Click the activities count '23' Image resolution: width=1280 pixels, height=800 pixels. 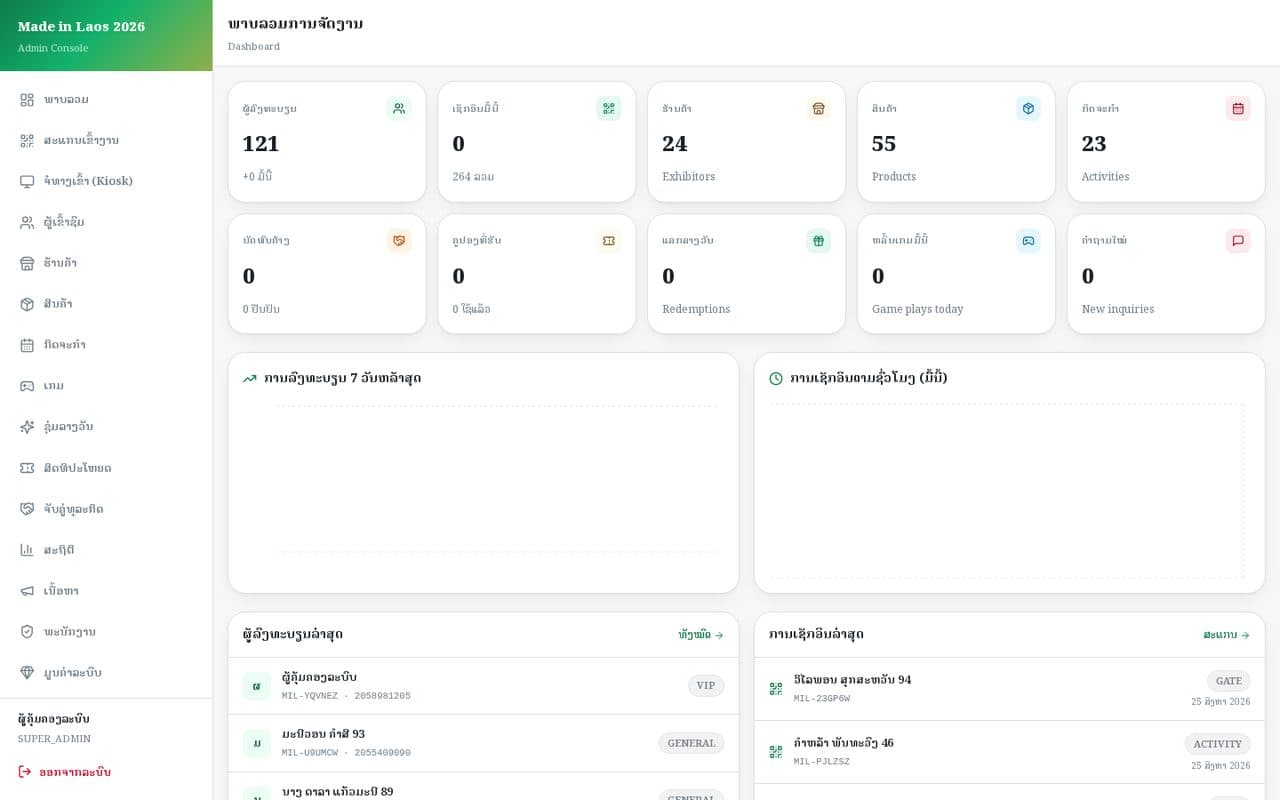click(1094, 144)
